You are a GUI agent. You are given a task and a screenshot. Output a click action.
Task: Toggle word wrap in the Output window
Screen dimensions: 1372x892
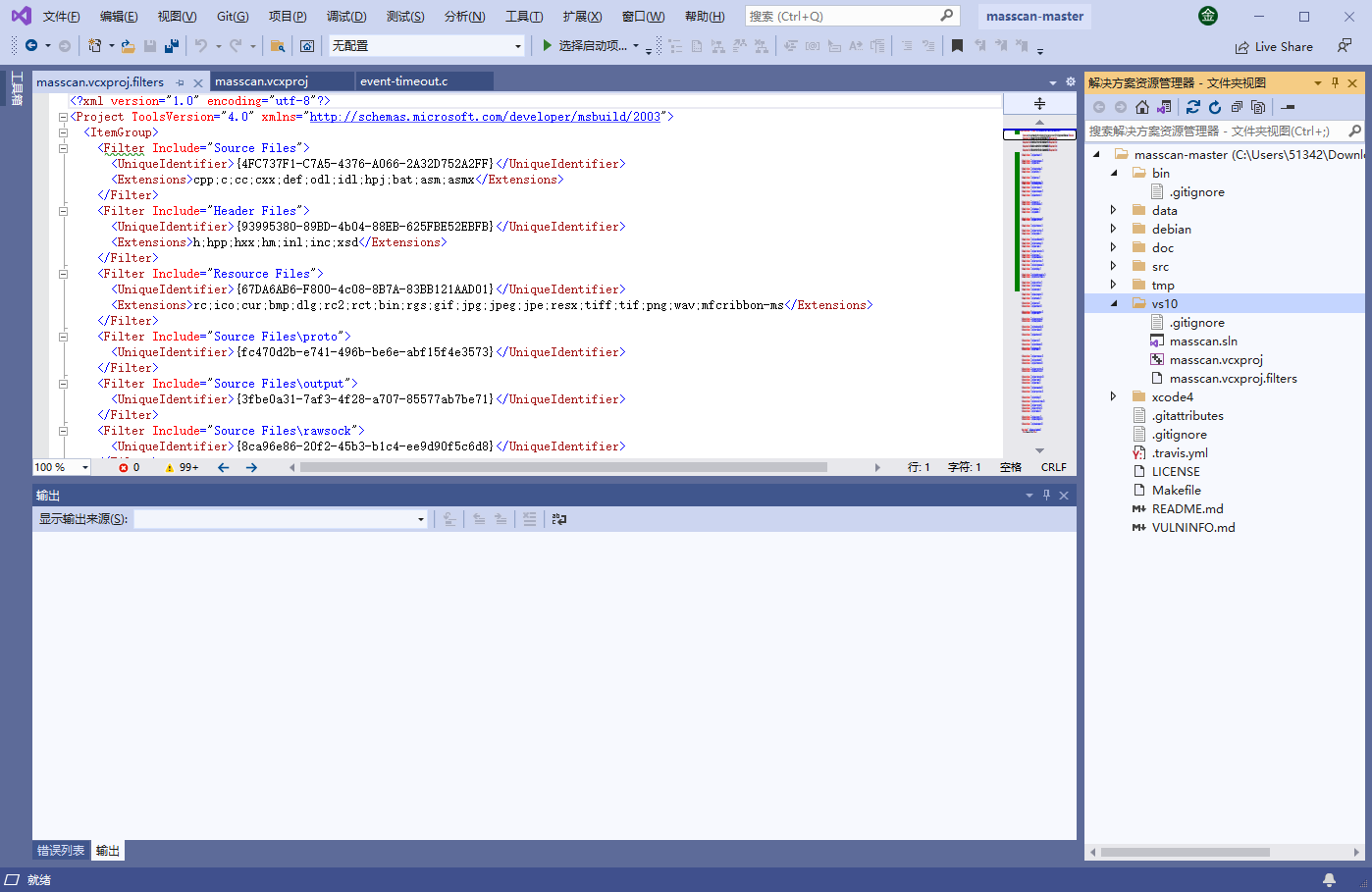(x=558, y=519)
